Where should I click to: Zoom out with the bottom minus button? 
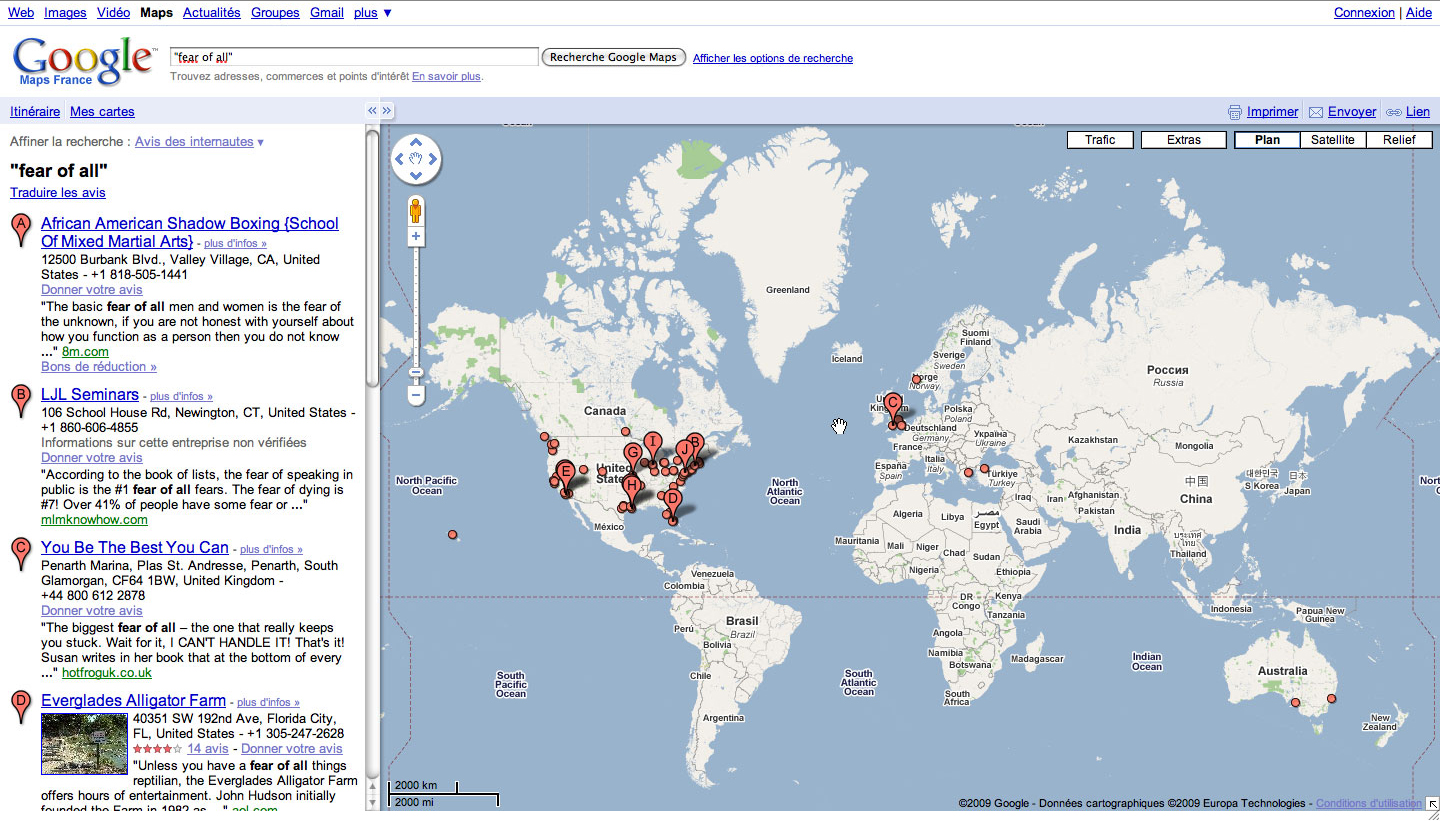[416, 396]
